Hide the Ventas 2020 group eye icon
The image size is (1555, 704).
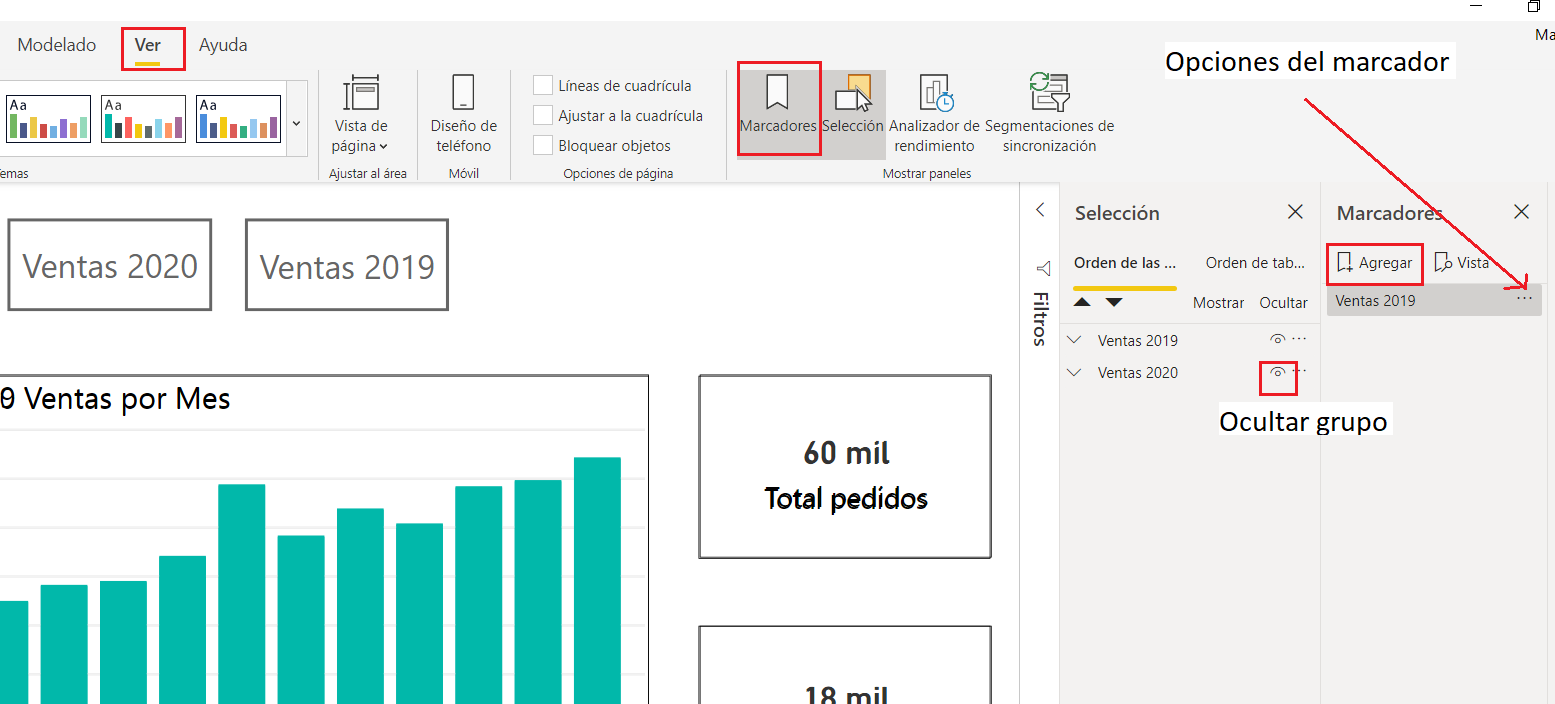coord(1277,372)
